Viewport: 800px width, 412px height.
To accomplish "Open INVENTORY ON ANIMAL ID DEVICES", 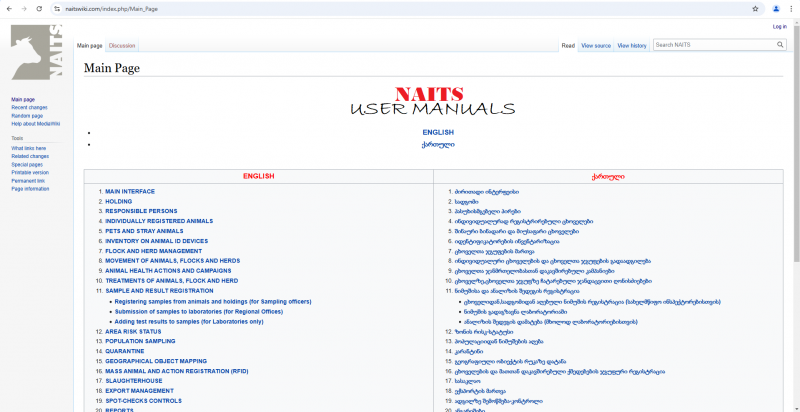I will tap(157, 241).
